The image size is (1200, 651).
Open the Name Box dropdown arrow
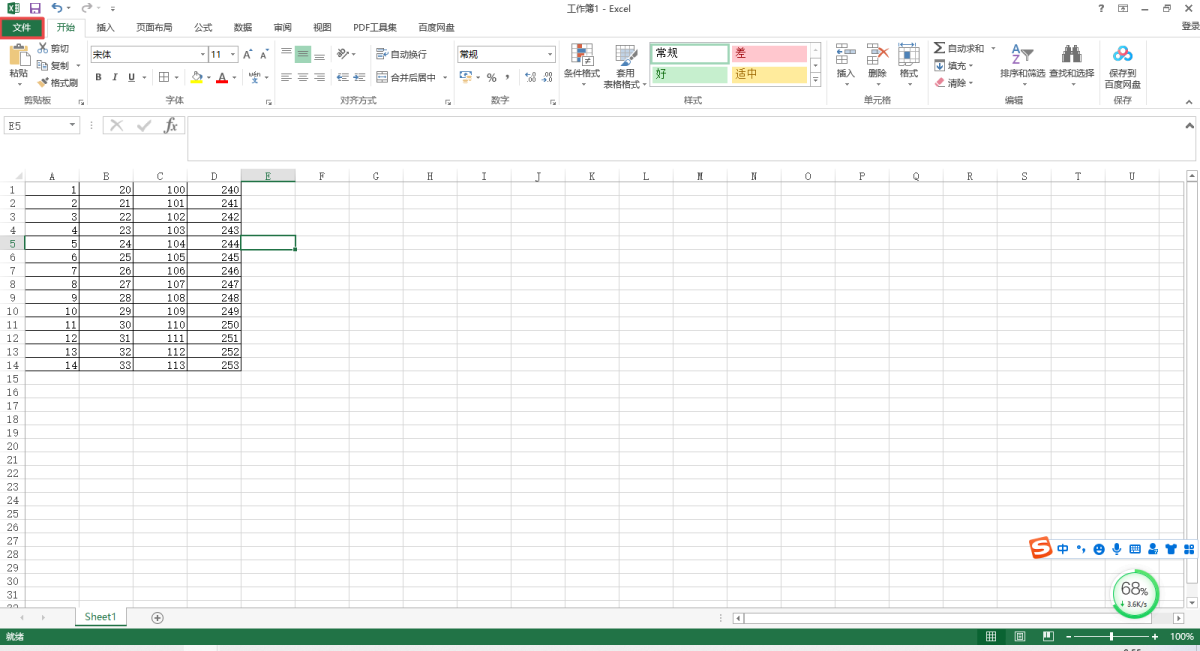73,125
